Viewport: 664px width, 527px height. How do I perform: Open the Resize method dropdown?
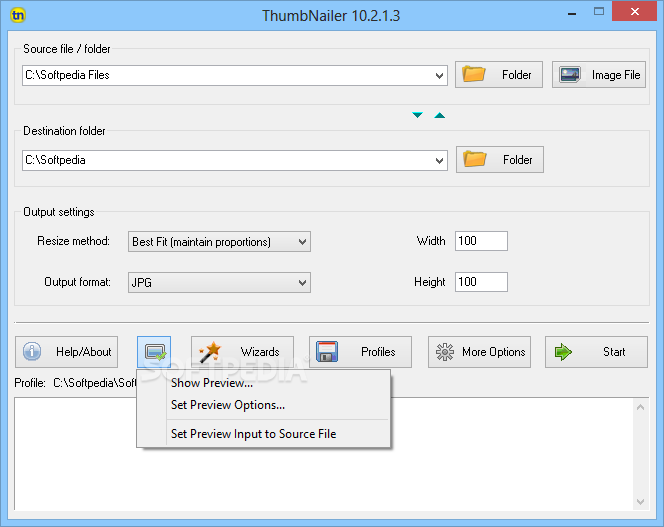click(219, 241)
